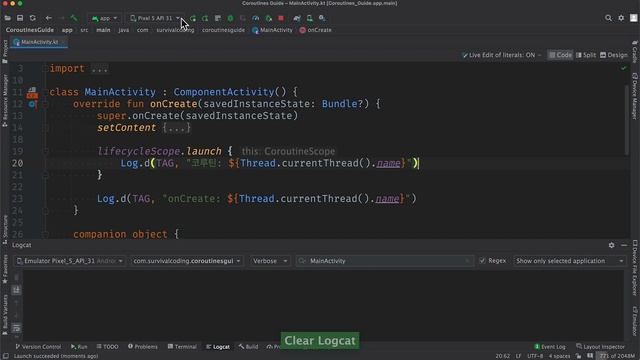Open the app run configuration dropdown

coord(104,18)
